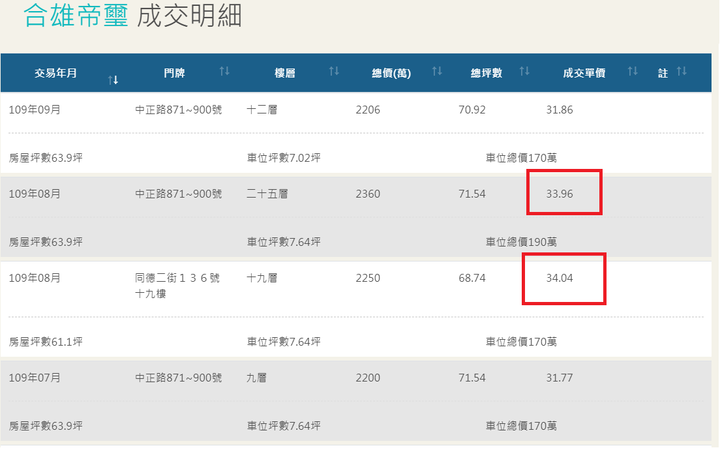Select the 十二層 floor cell
This screenshot has width=720, height=450.
pyautogui.click(x=262, y=110)
